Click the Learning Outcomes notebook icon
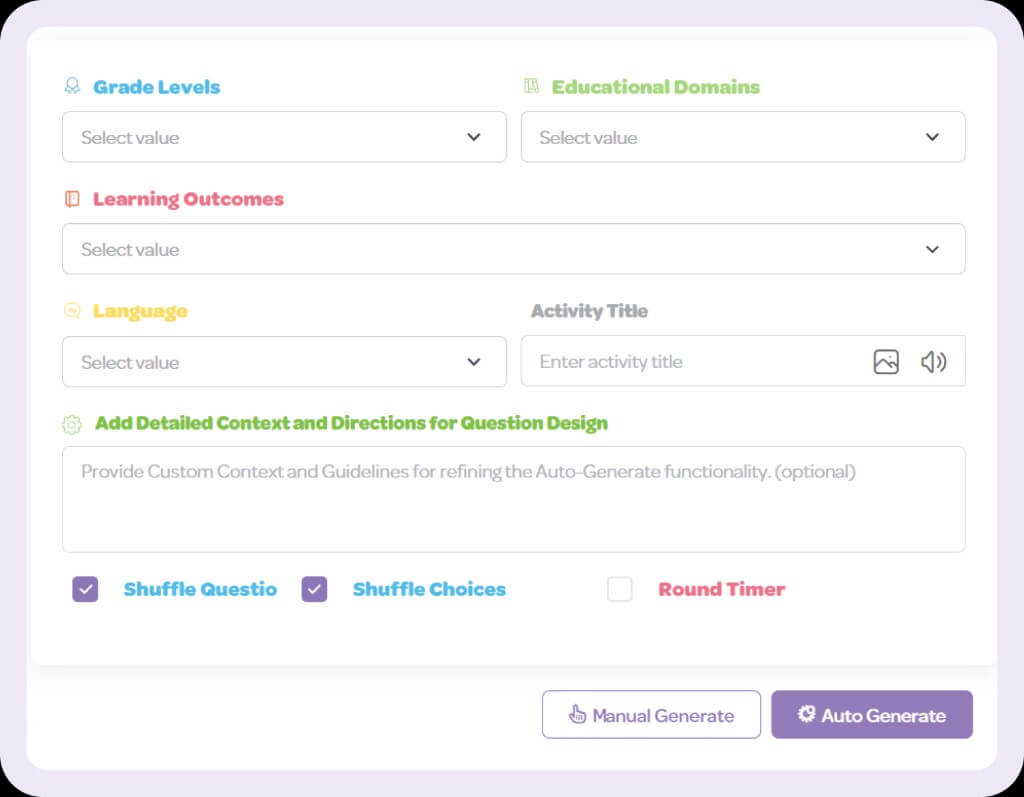The width and height of the screenshot is (1024, 797). click(72, 199)
